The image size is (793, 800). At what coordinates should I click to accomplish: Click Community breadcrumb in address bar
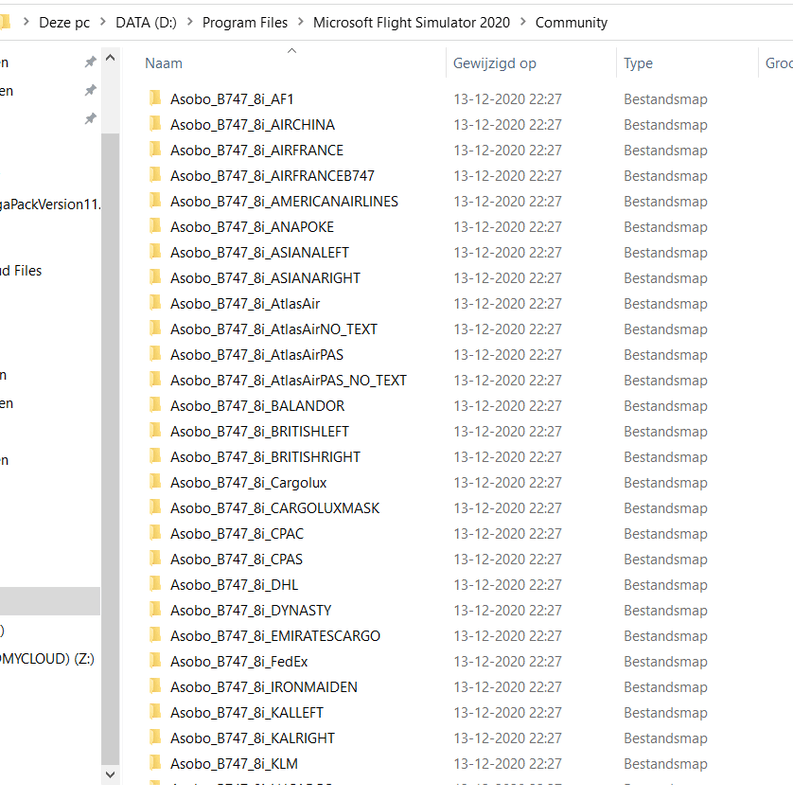point(571,23)
